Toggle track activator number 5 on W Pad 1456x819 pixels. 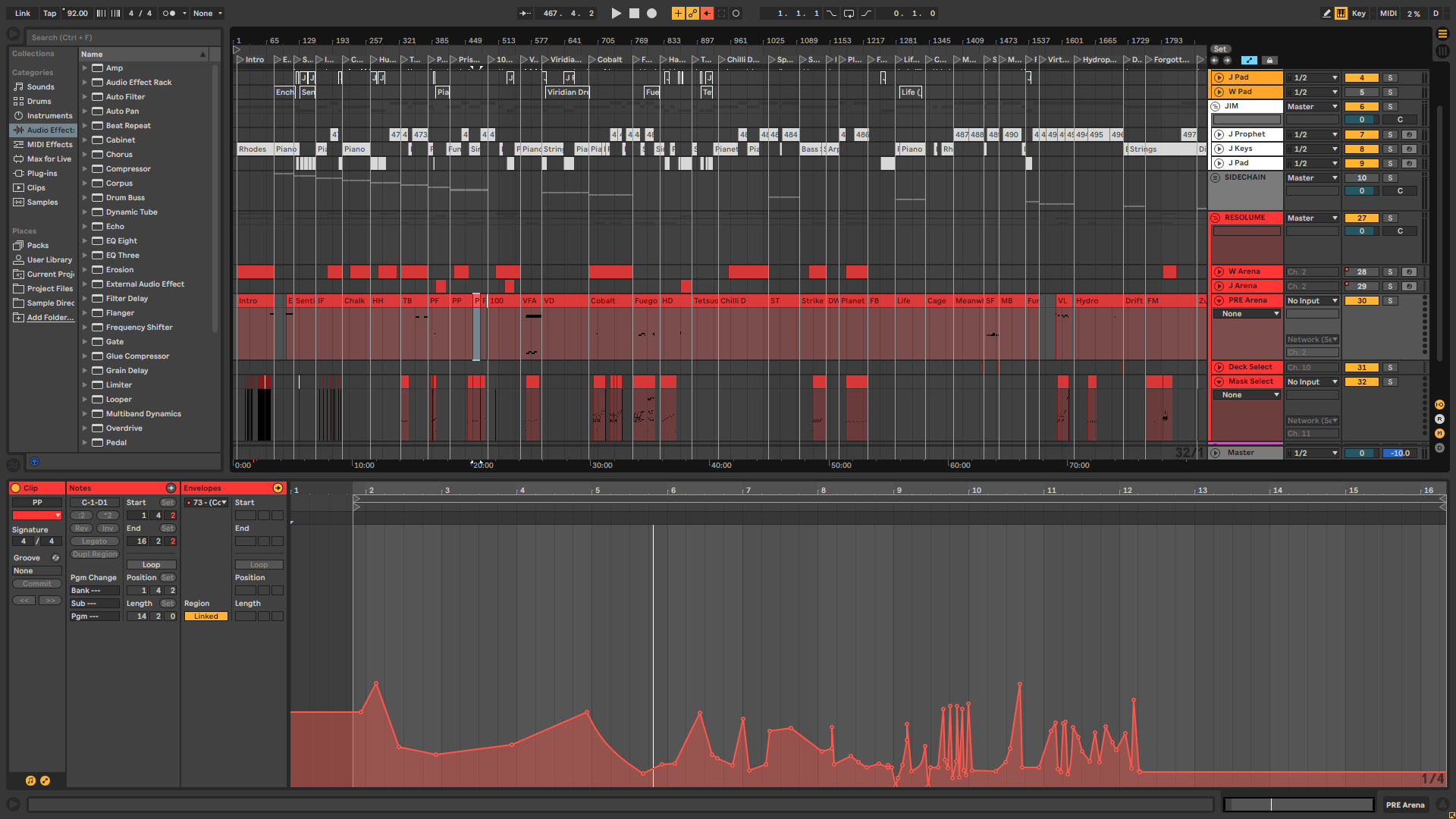pos(1361,93)
